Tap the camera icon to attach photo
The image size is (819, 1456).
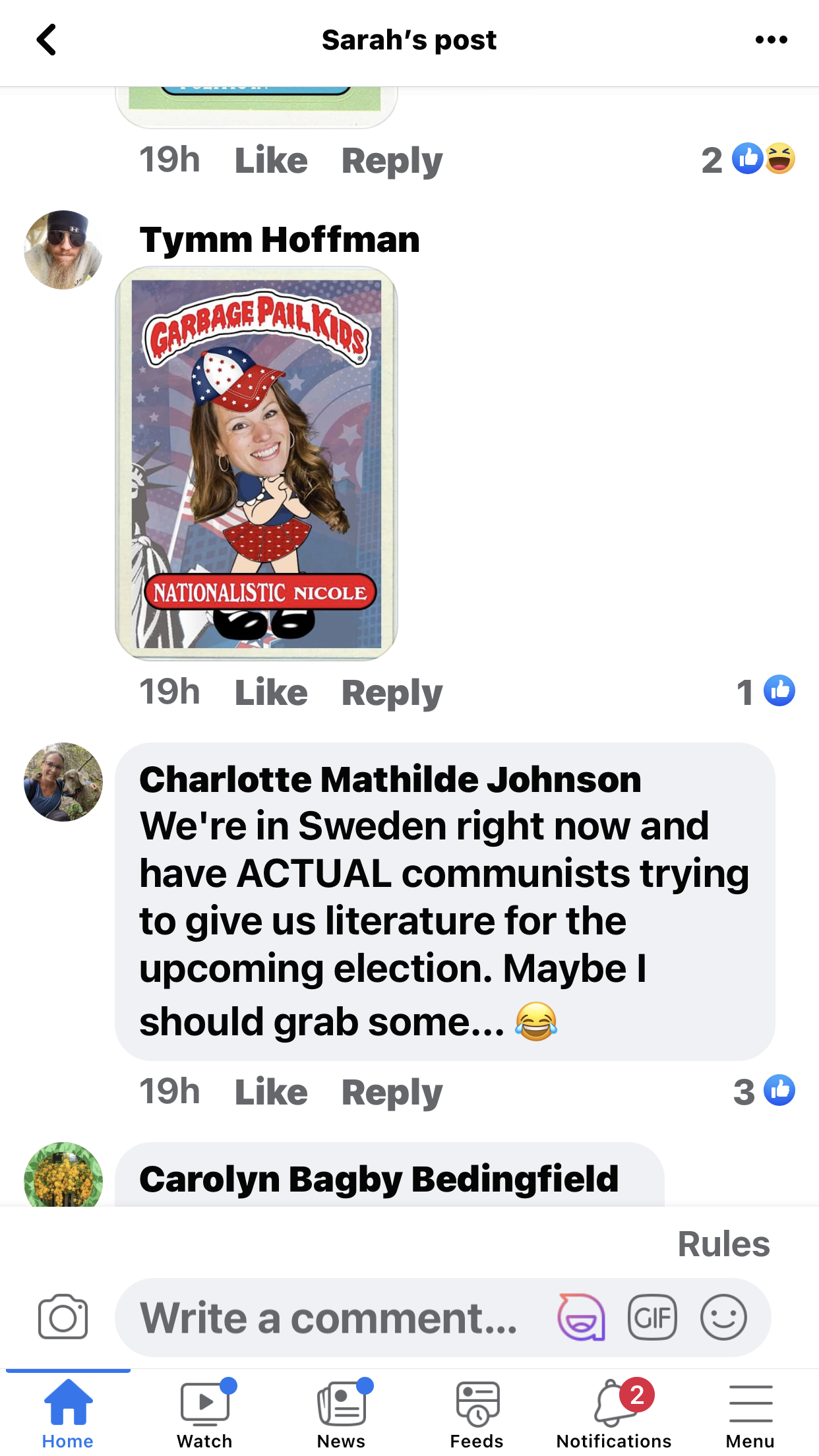tap(63, 1317)
